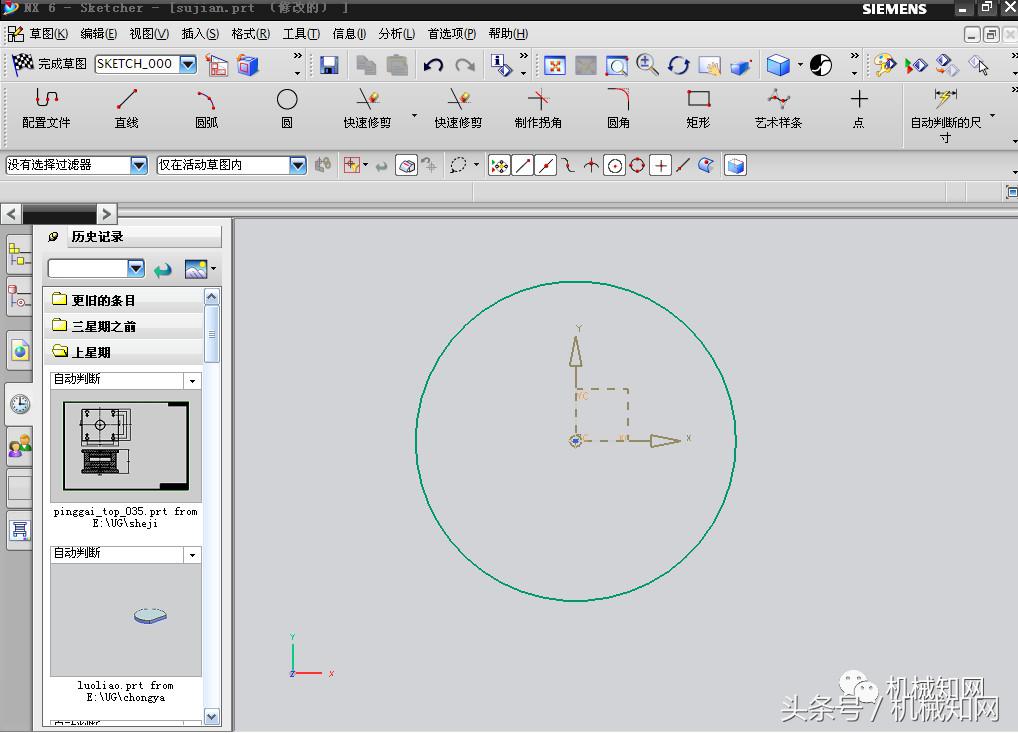Screen dimensions: 1018x733
Task: Open the 工具(T) menu
Action: 301,34
